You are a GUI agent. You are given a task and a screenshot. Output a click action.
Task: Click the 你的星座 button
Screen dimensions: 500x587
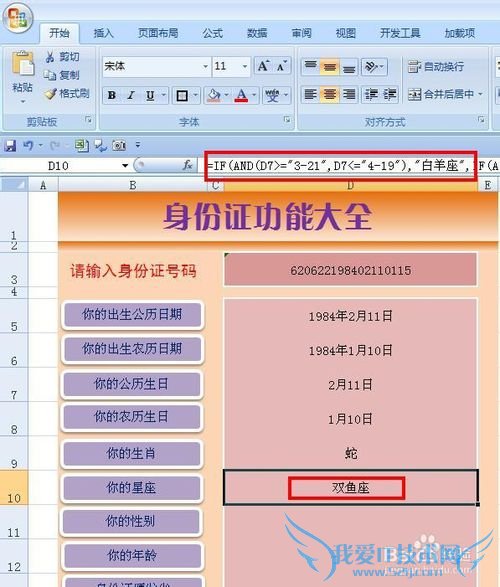click(x=131, y=488)
